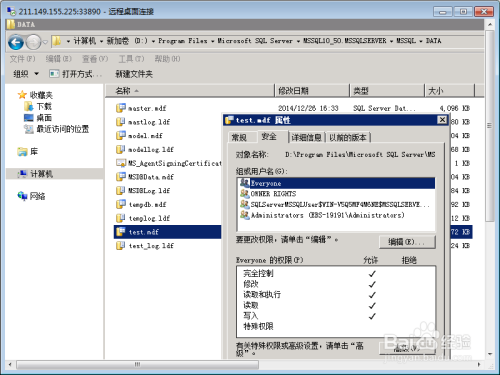Select the templog.ldf file icon
The image size is (500, 375).
121,218
